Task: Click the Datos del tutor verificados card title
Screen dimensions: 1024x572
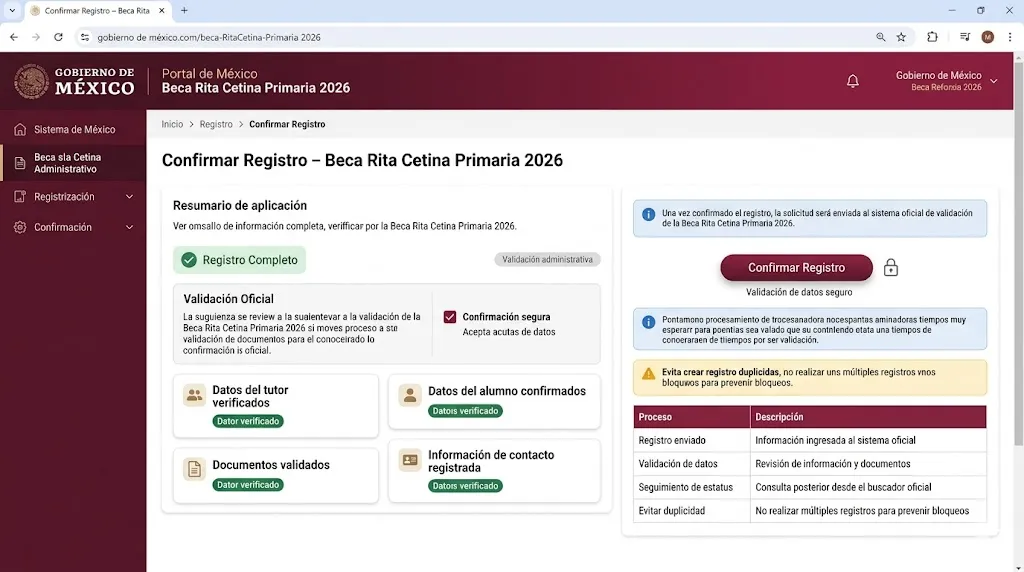Action: click(250, 396)
